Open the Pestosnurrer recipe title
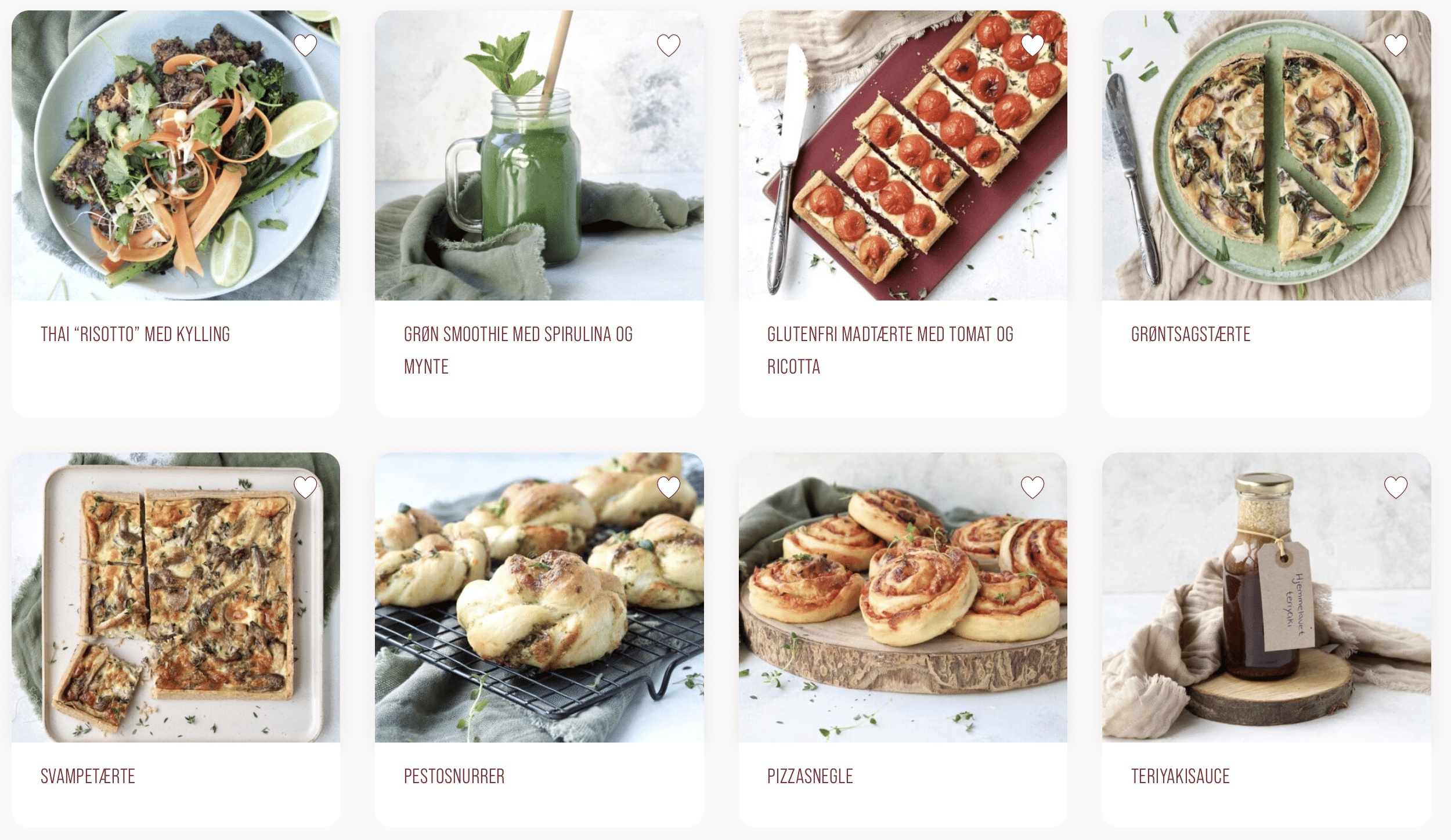This screenshot has height=840, width=1451. click(x=454, y=776)
